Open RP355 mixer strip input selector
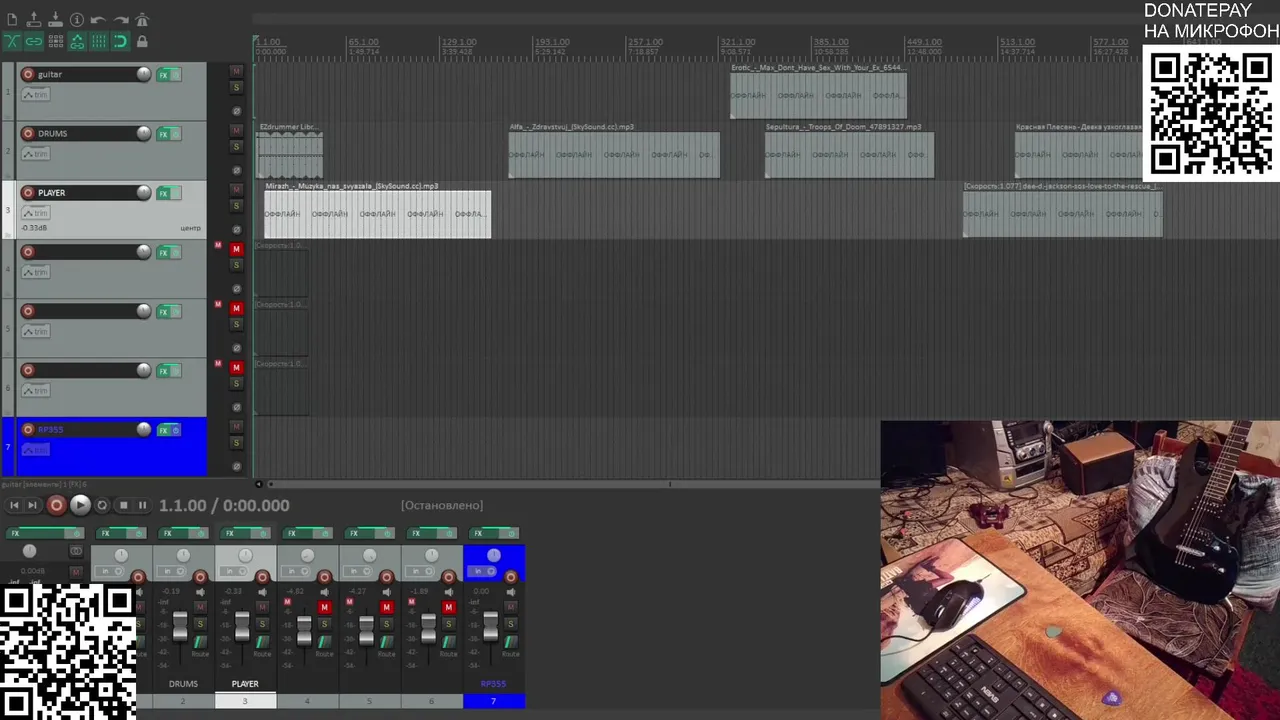The width and height of the screenshot is (1280, 720). [483, 571]
